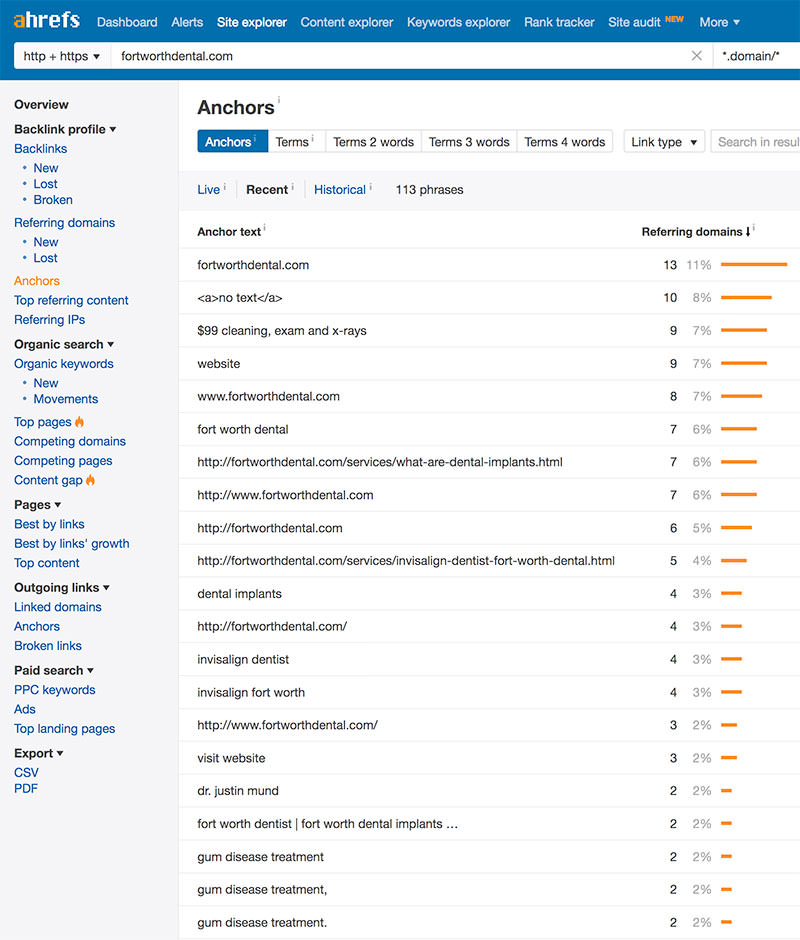Click anchor text "dental implants"
The width and height of the screenshot is (800, 940).
239,594
